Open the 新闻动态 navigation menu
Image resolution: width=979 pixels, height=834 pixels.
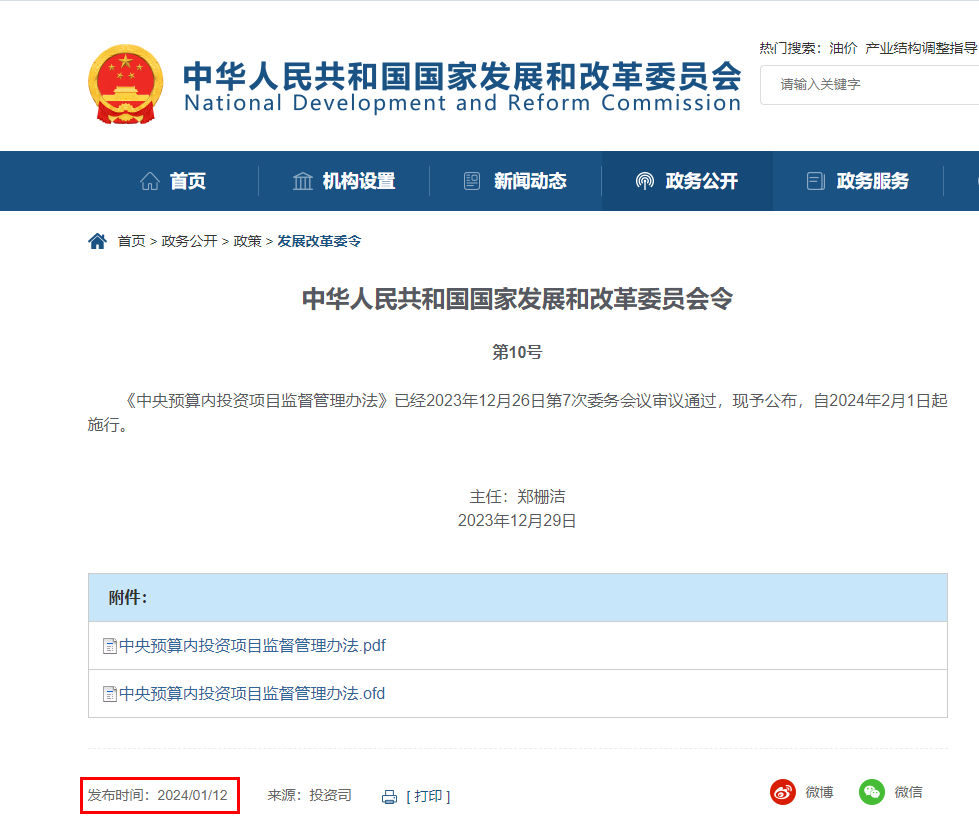pos(531,181)
